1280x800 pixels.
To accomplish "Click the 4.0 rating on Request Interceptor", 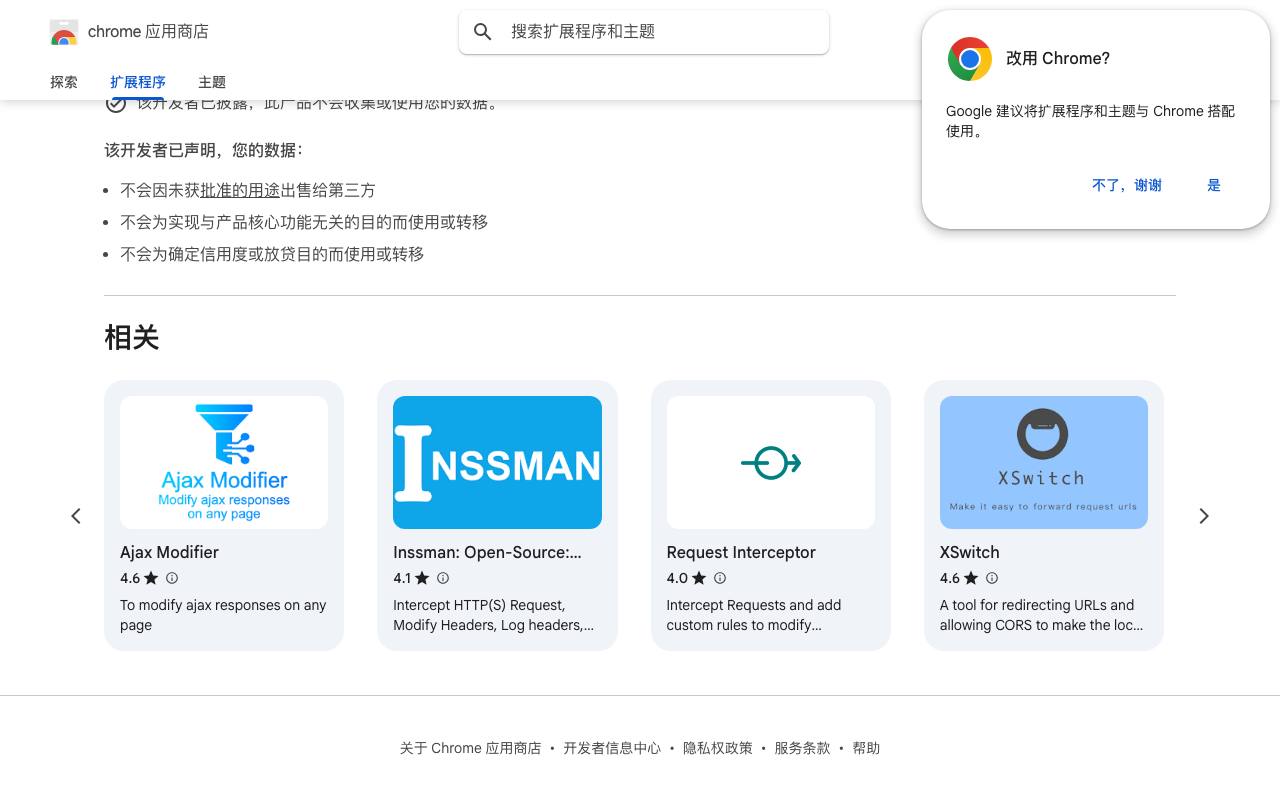I will click(x=677, y=578).
